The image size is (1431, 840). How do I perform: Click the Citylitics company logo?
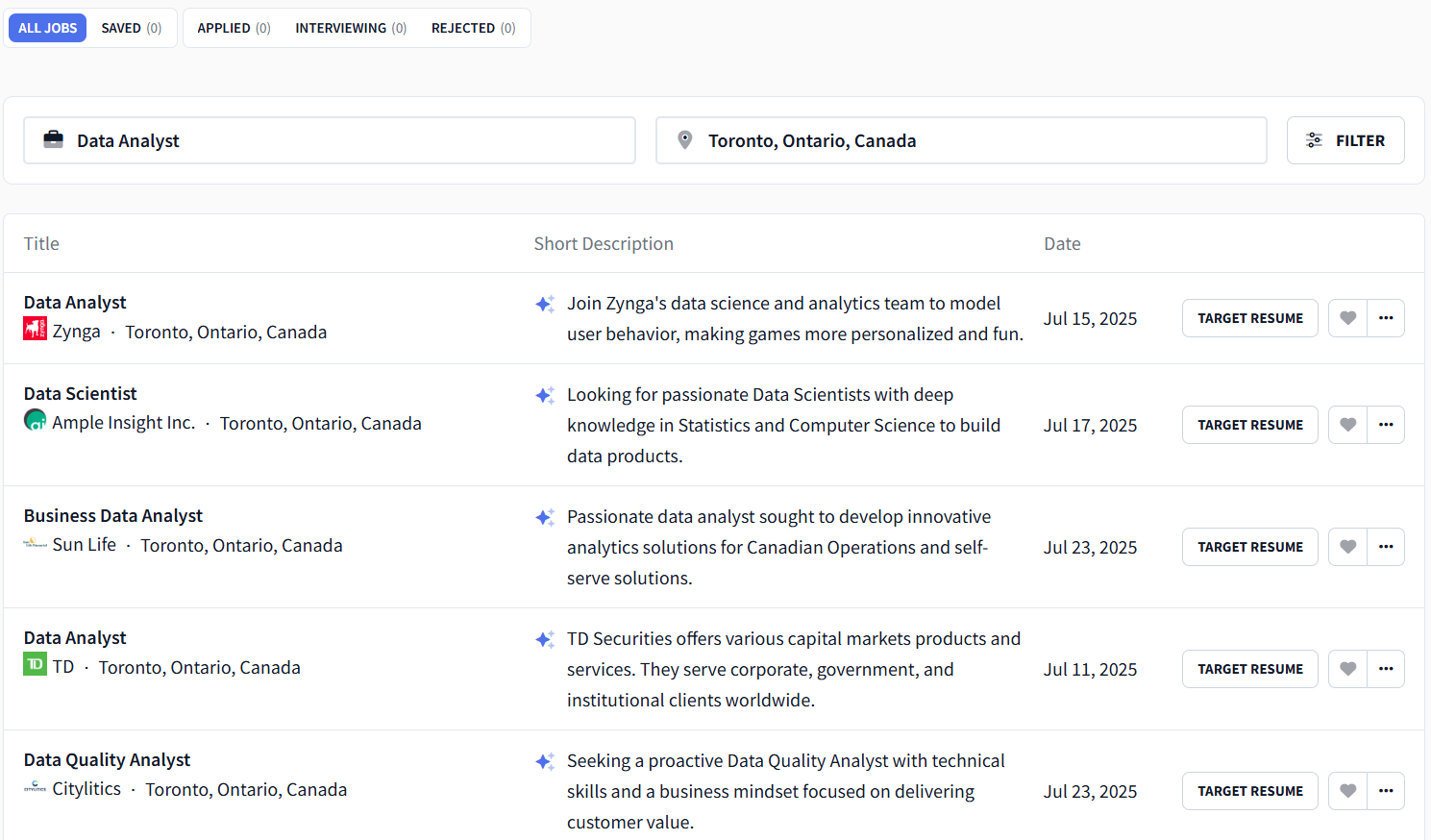[36, 787]
